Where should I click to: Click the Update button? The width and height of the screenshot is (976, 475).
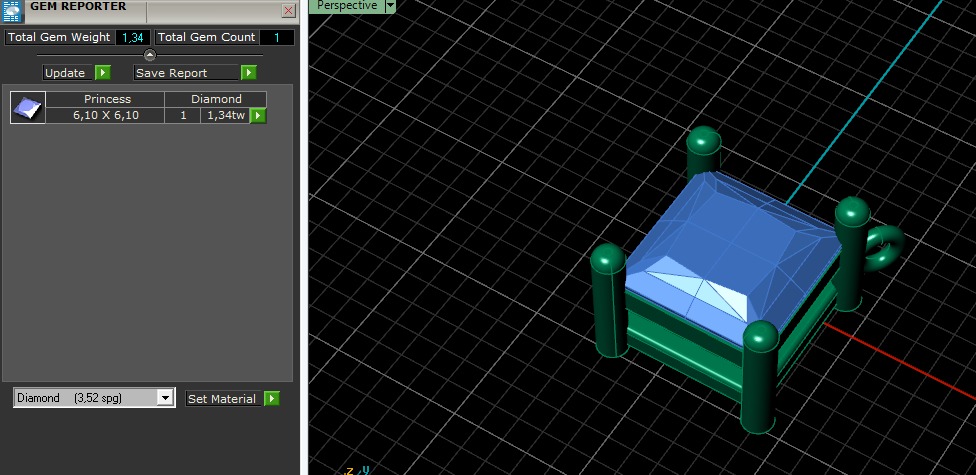tap(67, 73)
